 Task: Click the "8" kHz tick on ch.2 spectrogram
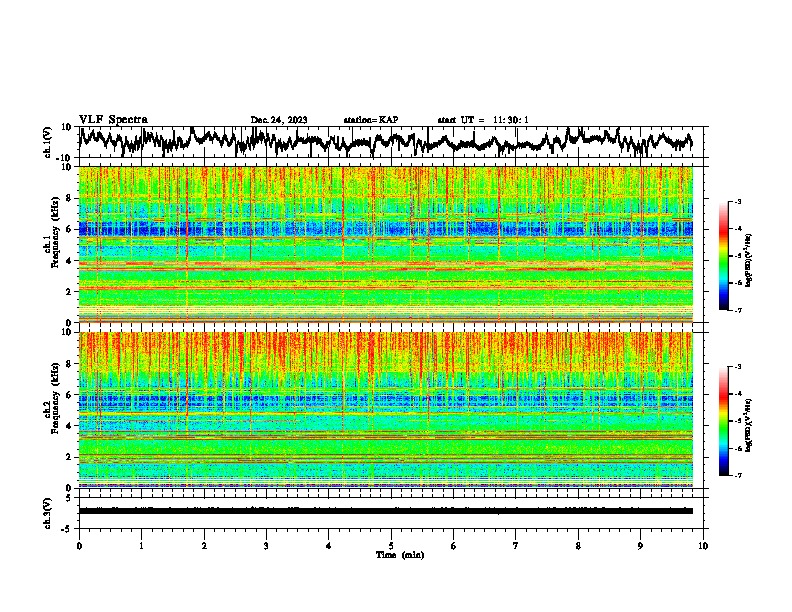[70, 364]
